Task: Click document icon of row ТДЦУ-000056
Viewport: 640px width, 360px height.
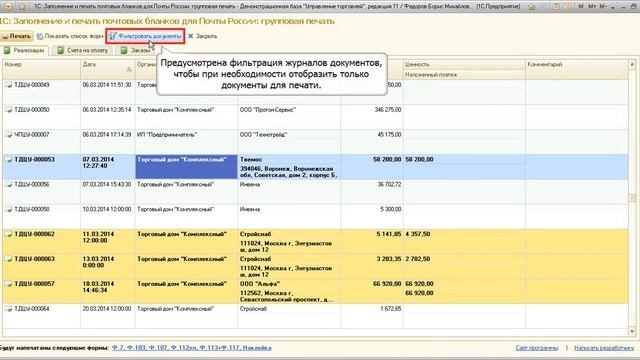Action: [9, 184]
